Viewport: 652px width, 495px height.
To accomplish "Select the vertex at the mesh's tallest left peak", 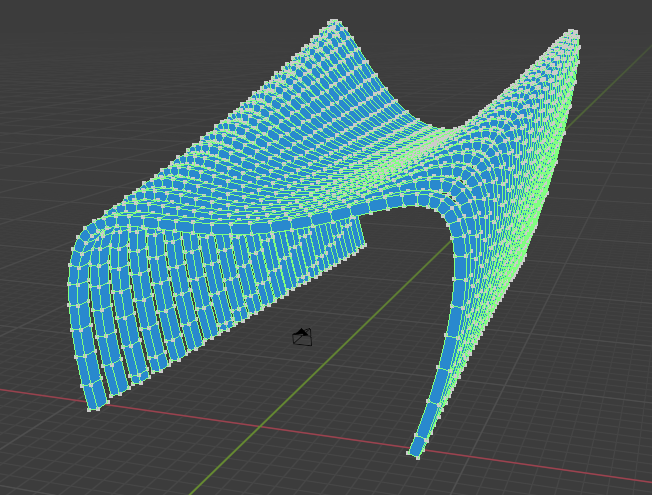I will [334, 21].
